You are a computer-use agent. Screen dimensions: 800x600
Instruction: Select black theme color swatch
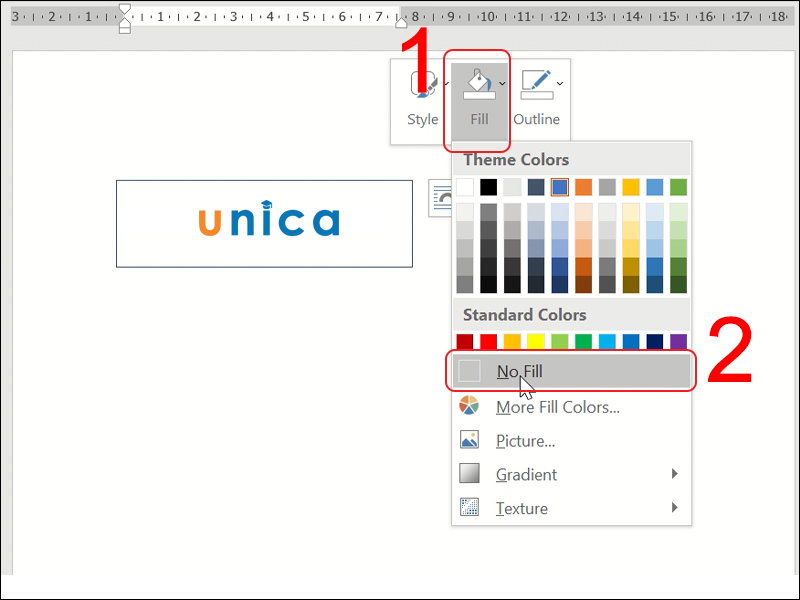point(488,187)
